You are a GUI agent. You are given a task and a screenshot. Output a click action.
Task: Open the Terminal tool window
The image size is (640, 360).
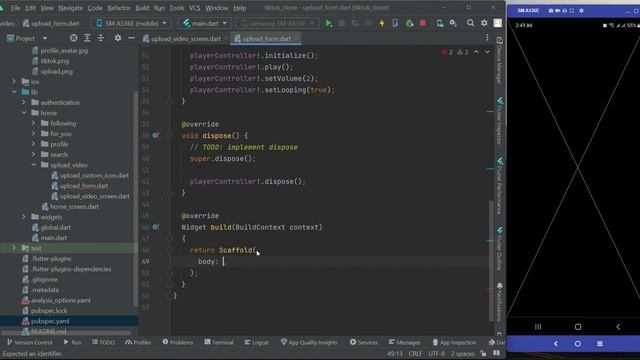(219, 342)
